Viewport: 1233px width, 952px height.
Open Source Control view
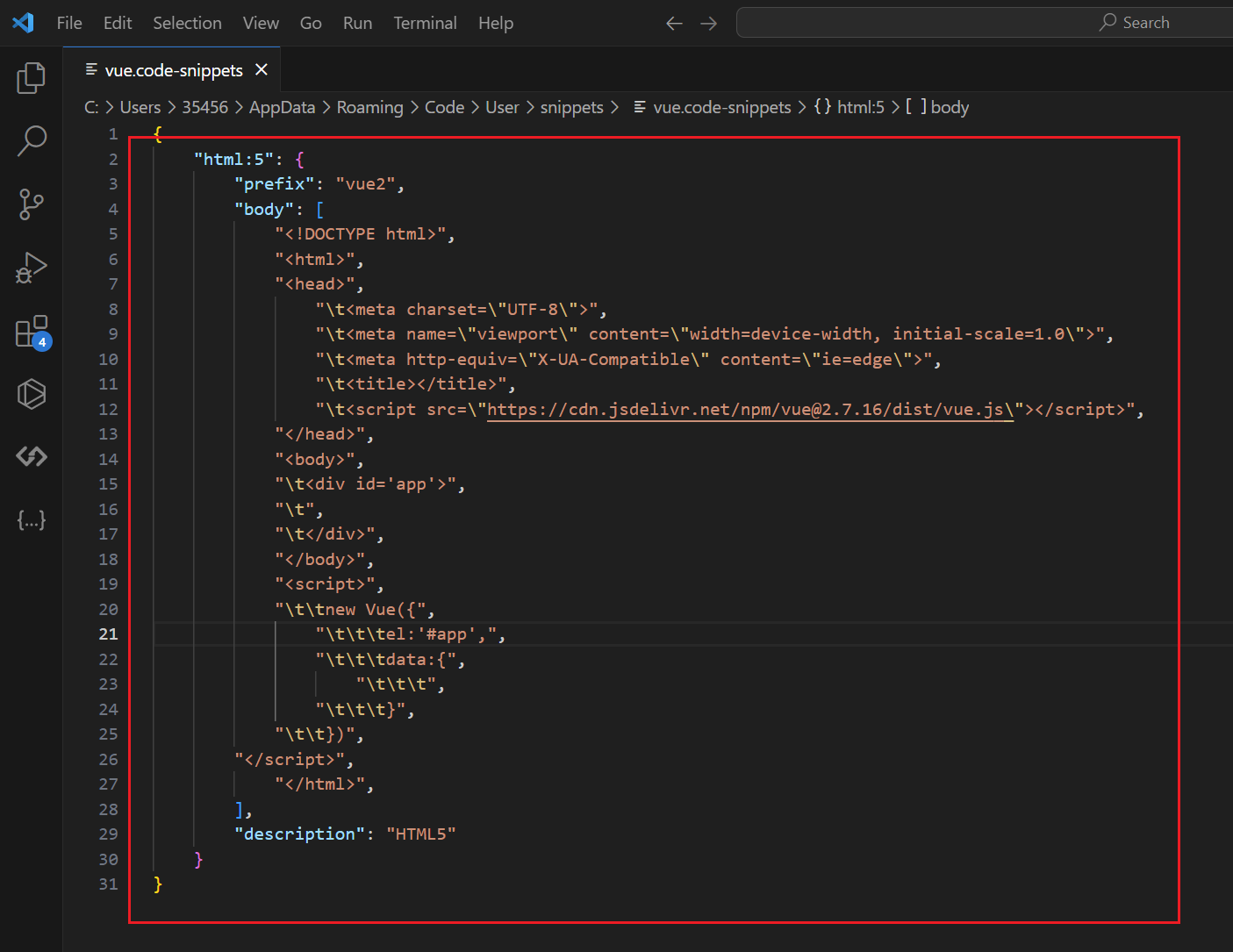coord(32,204)
